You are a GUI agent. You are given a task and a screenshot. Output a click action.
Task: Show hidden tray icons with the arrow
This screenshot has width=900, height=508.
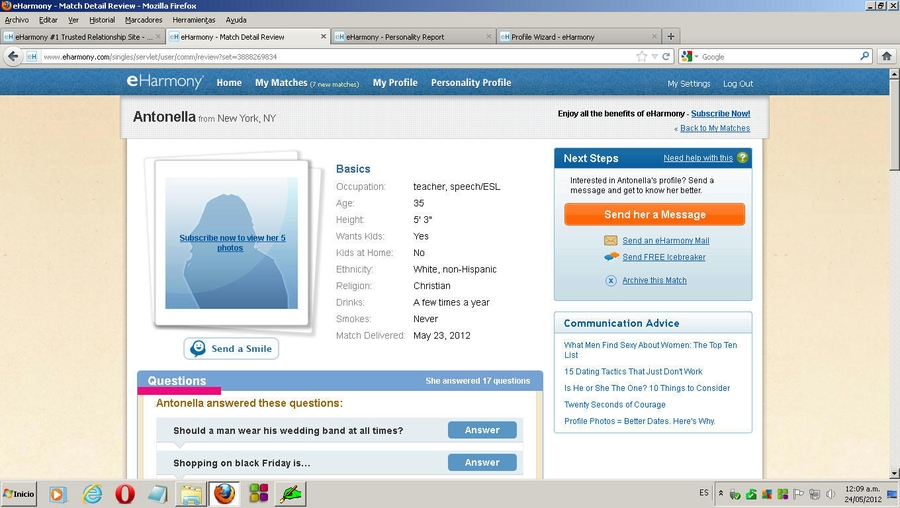[721, 493]
